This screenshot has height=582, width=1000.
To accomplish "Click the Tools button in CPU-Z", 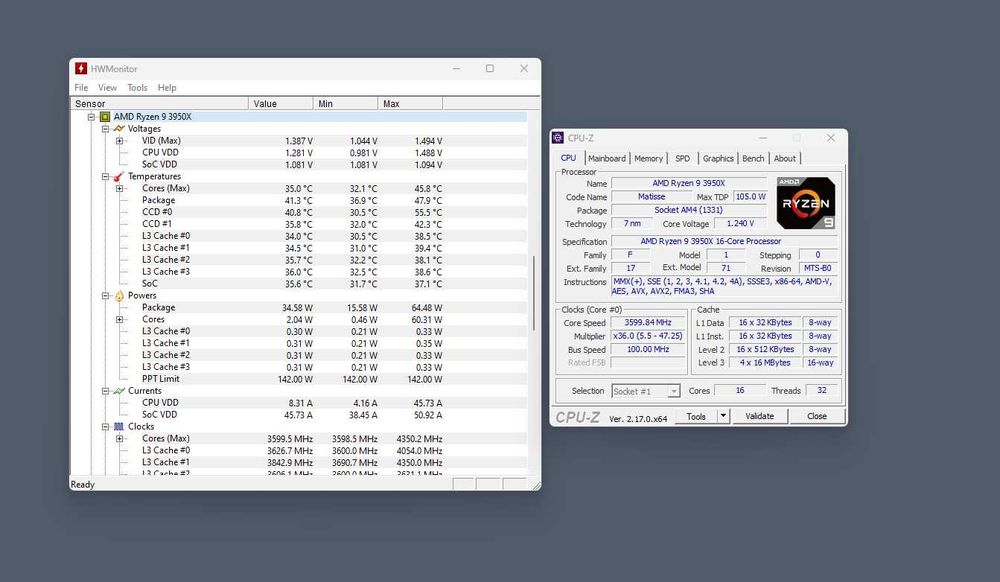I will (x=696, y=416).
